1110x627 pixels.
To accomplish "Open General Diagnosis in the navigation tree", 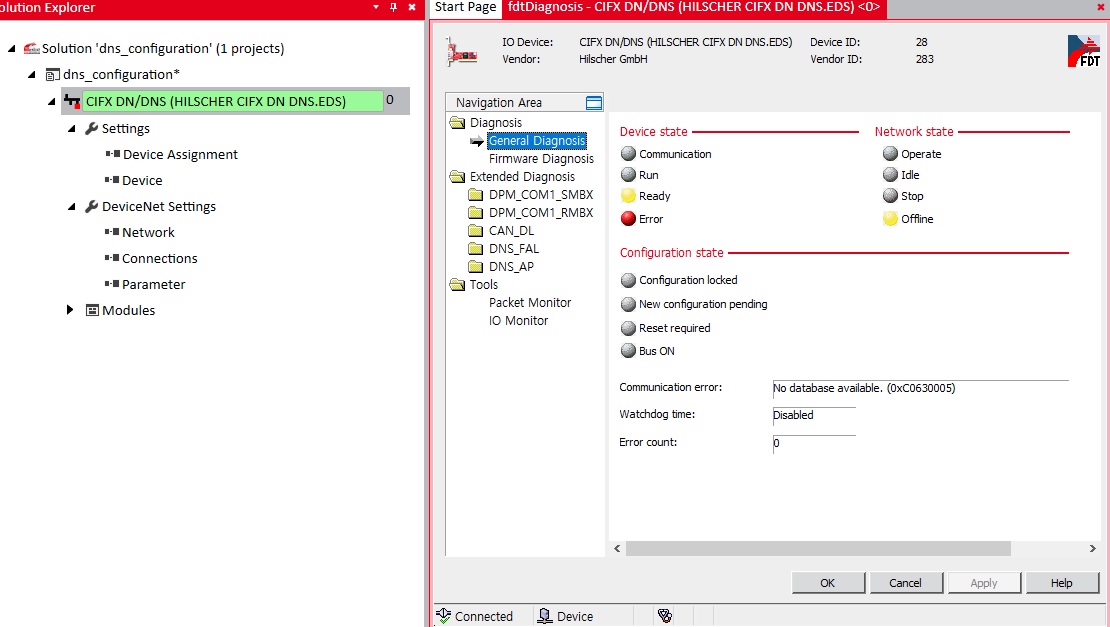I will (537, 141).
